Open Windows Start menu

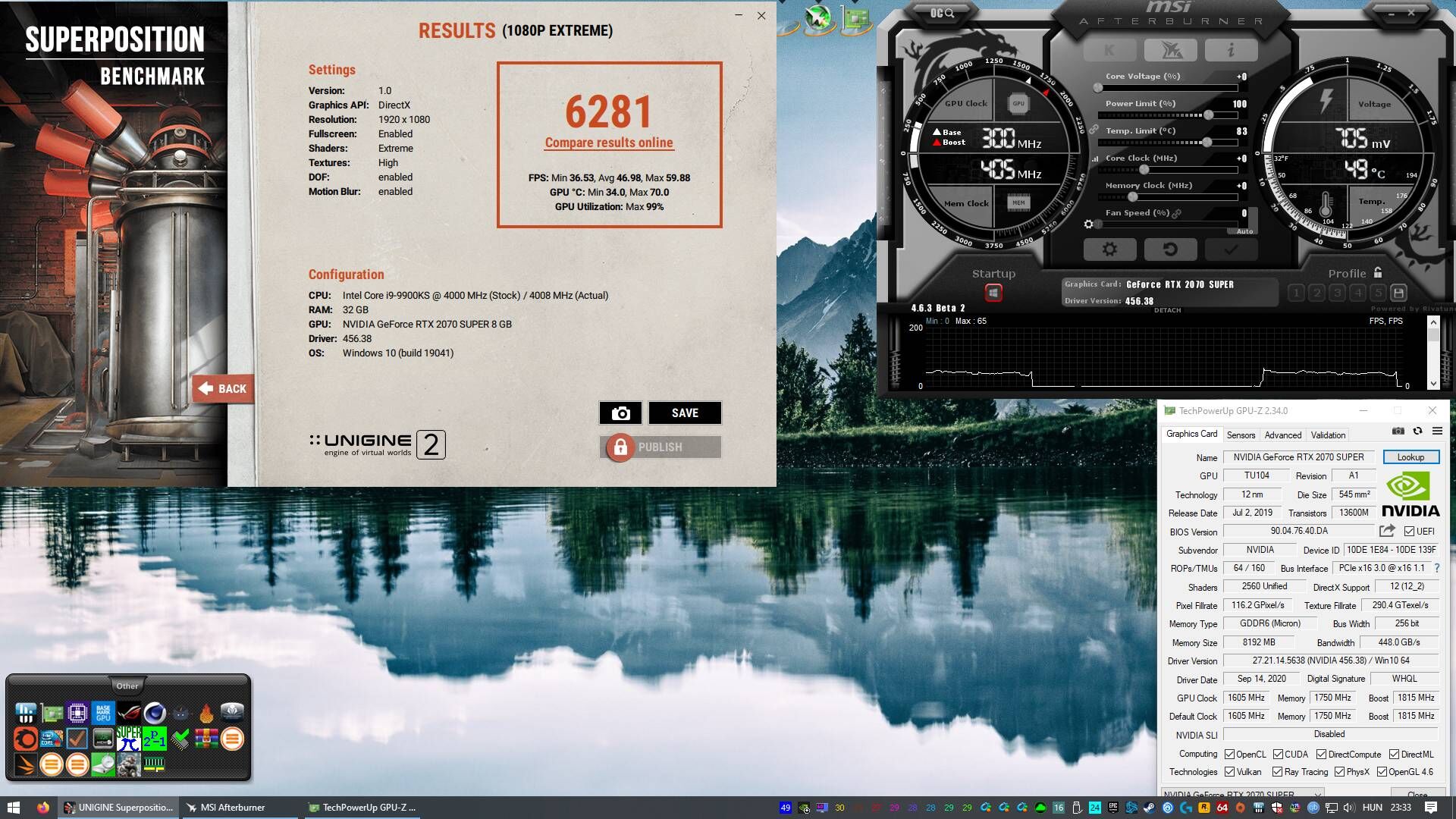pos(13,808)
